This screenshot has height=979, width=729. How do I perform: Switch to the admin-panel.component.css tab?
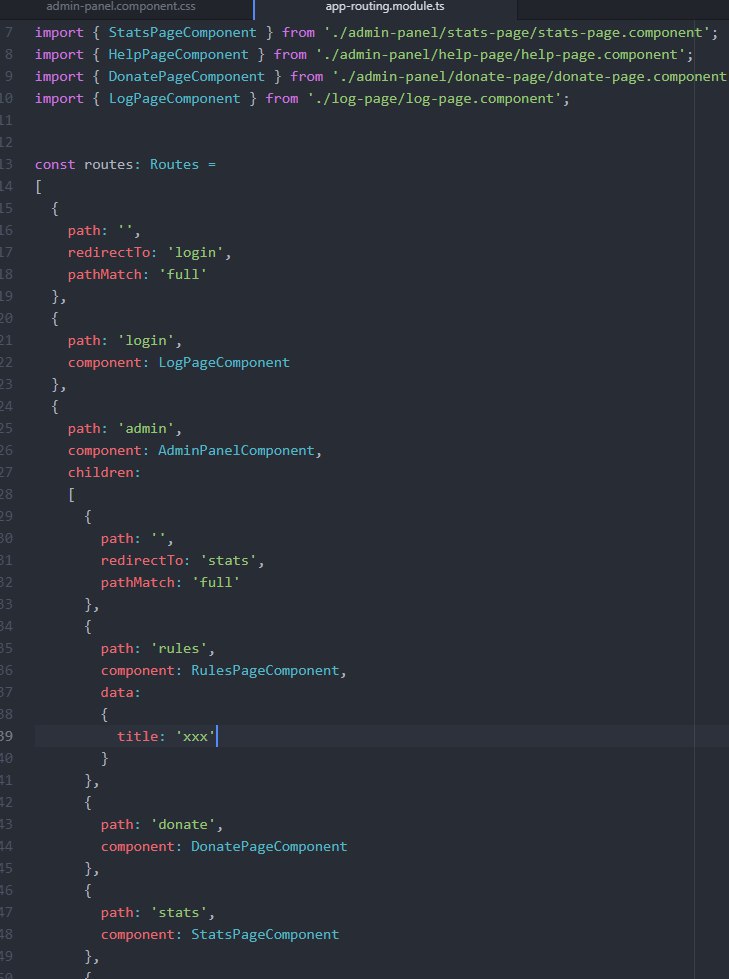tap(120, 7)
